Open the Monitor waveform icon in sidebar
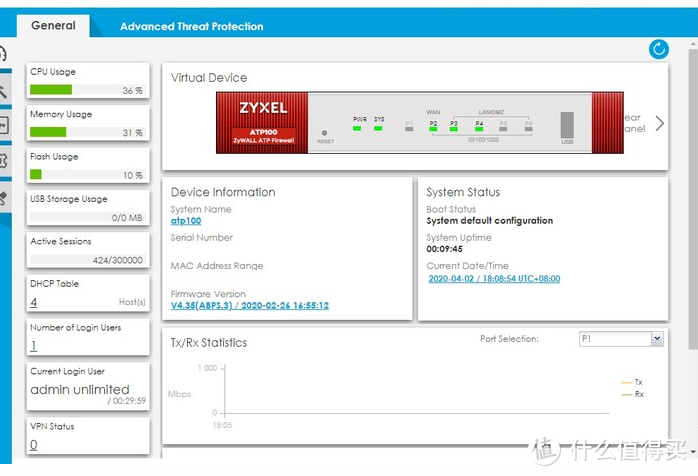The width and height of the screenshot is (698, 476). [x=3, y=125]
